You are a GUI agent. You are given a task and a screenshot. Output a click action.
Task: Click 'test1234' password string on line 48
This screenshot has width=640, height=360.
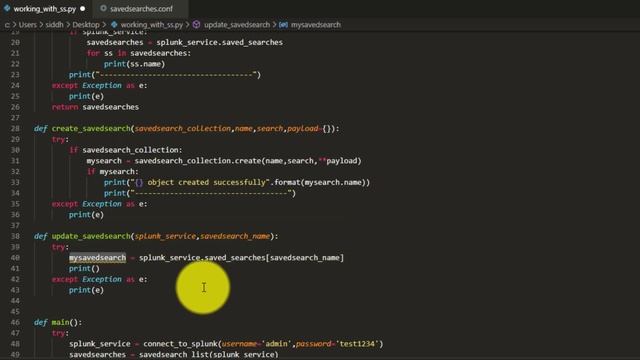[357, 344]
